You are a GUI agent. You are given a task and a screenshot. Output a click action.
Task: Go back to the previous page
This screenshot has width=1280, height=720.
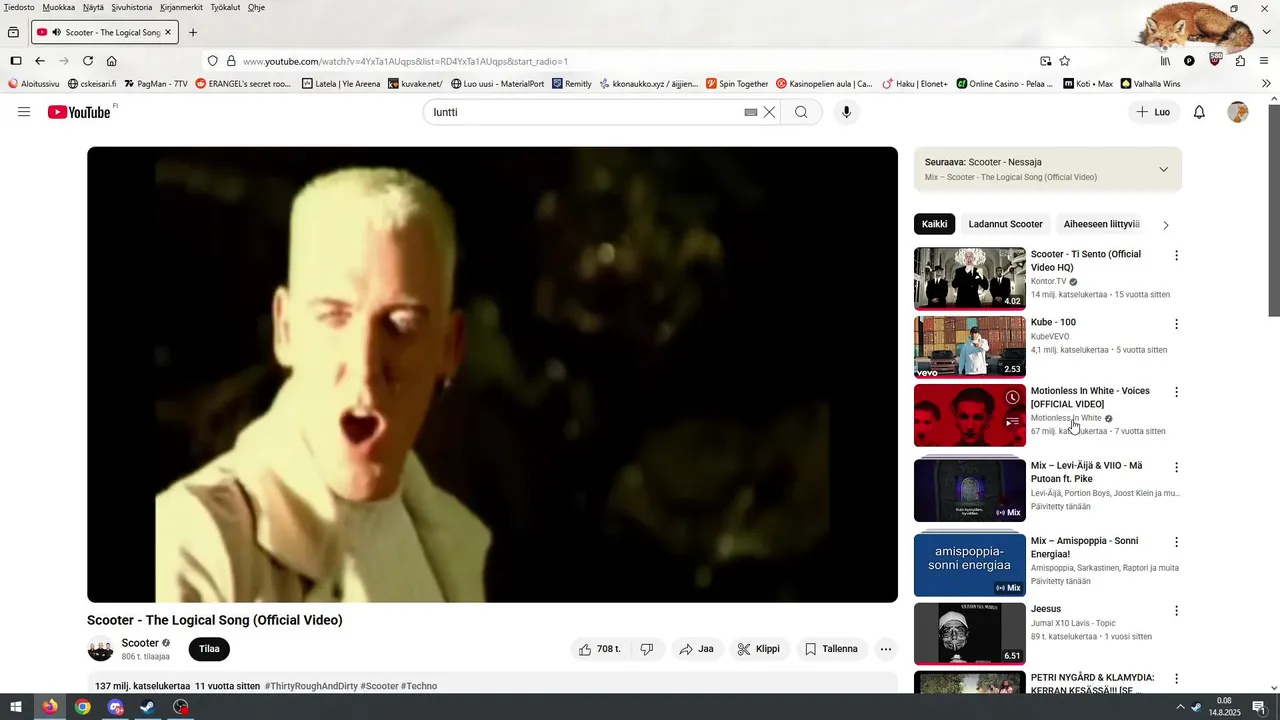[x=40, y=61]
